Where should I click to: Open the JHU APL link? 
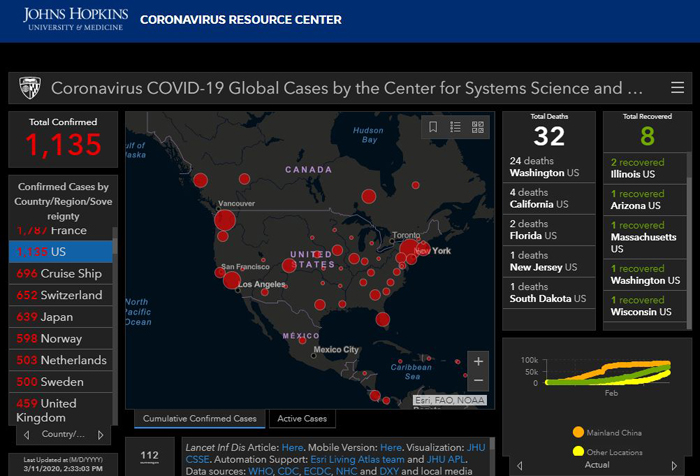pos(446,459)
